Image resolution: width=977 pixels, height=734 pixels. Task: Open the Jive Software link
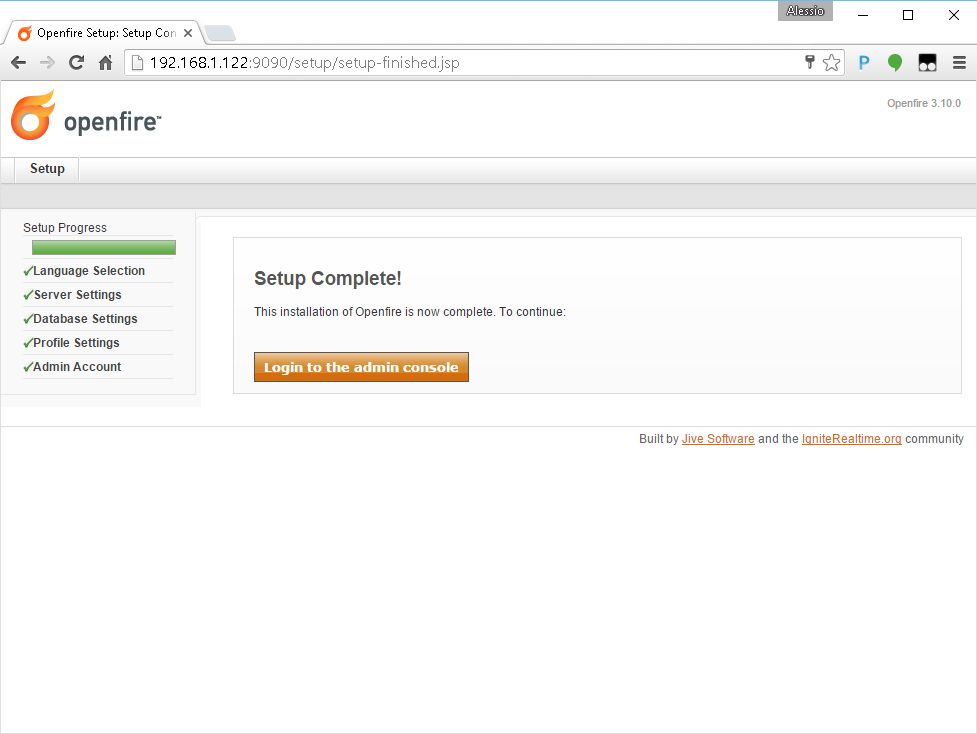[718, 439]
